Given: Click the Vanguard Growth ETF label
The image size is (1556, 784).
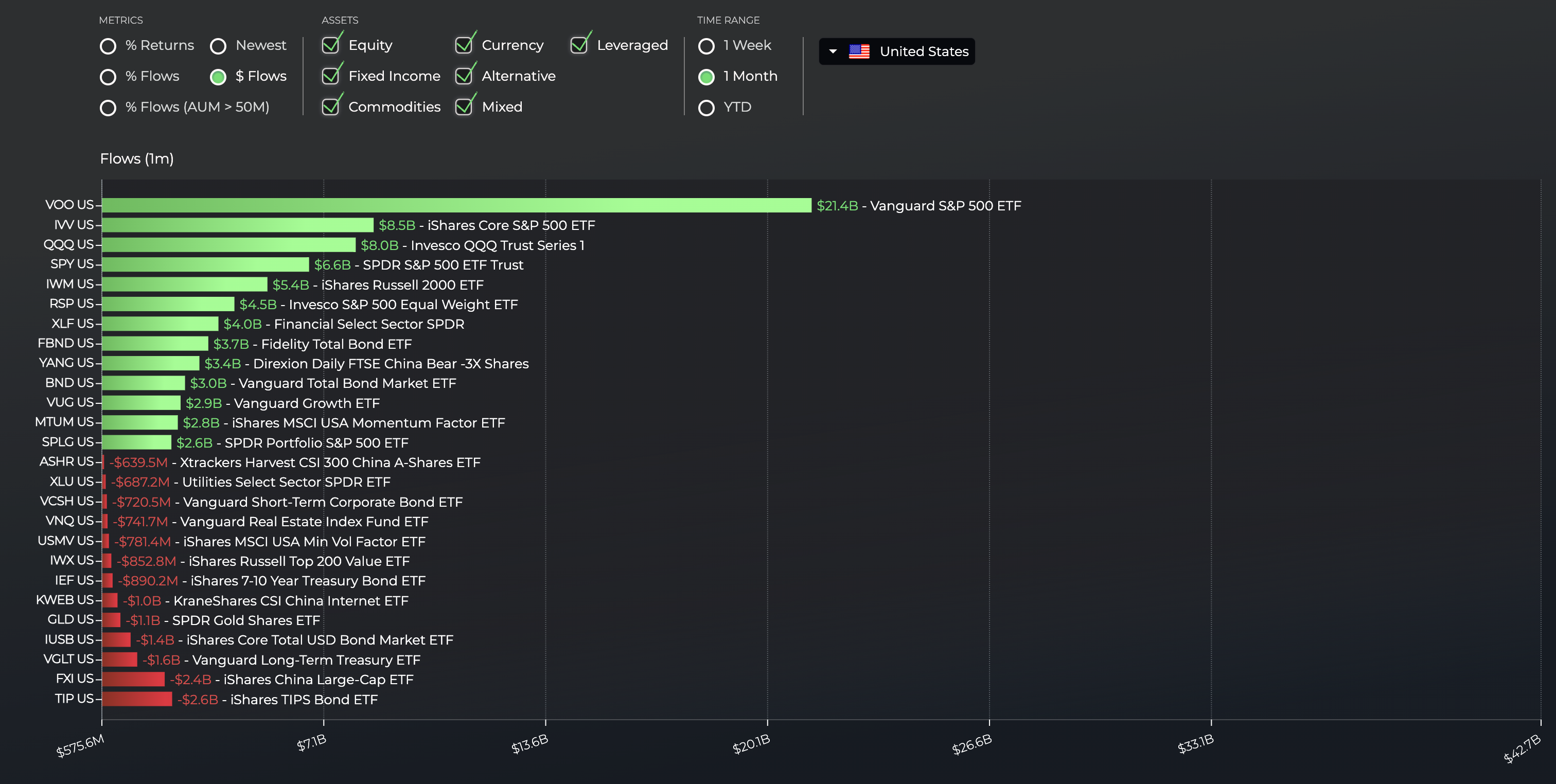Looking at the screenshot, I should (x=307, y=403).
